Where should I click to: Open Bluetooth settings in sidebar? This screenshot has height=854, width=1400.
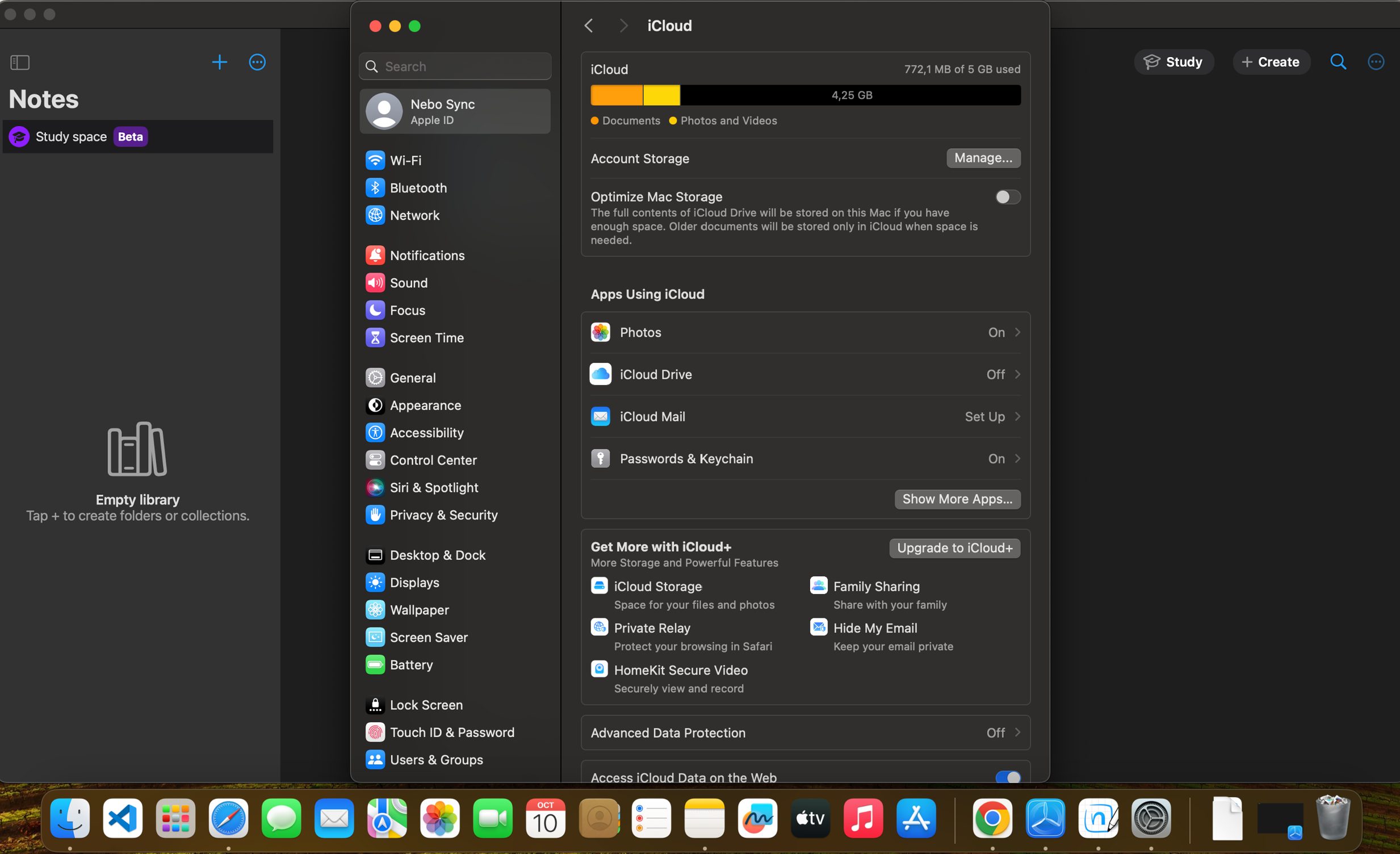(x=418, y=188)
